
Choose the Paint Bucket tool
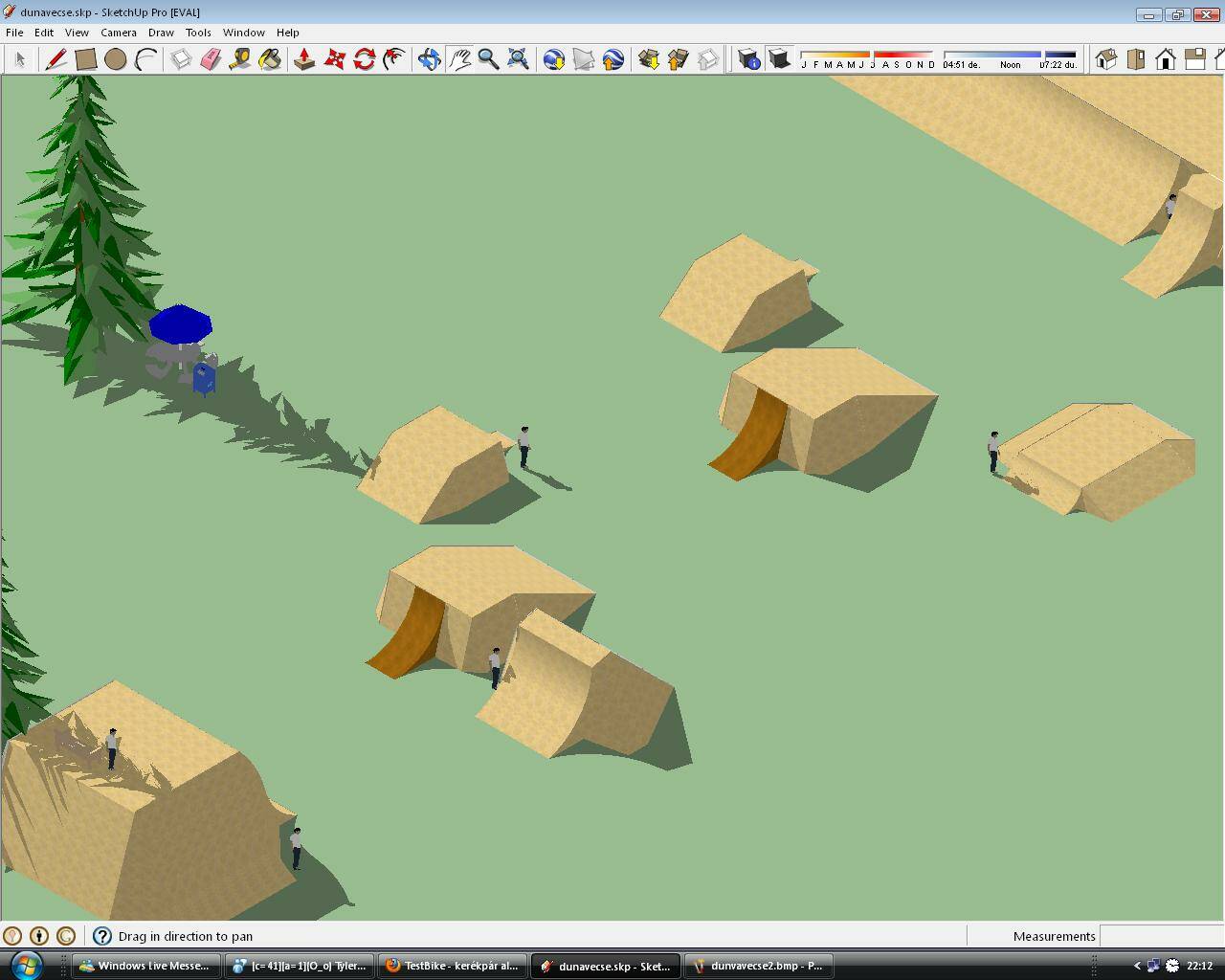tap(270, 59)
